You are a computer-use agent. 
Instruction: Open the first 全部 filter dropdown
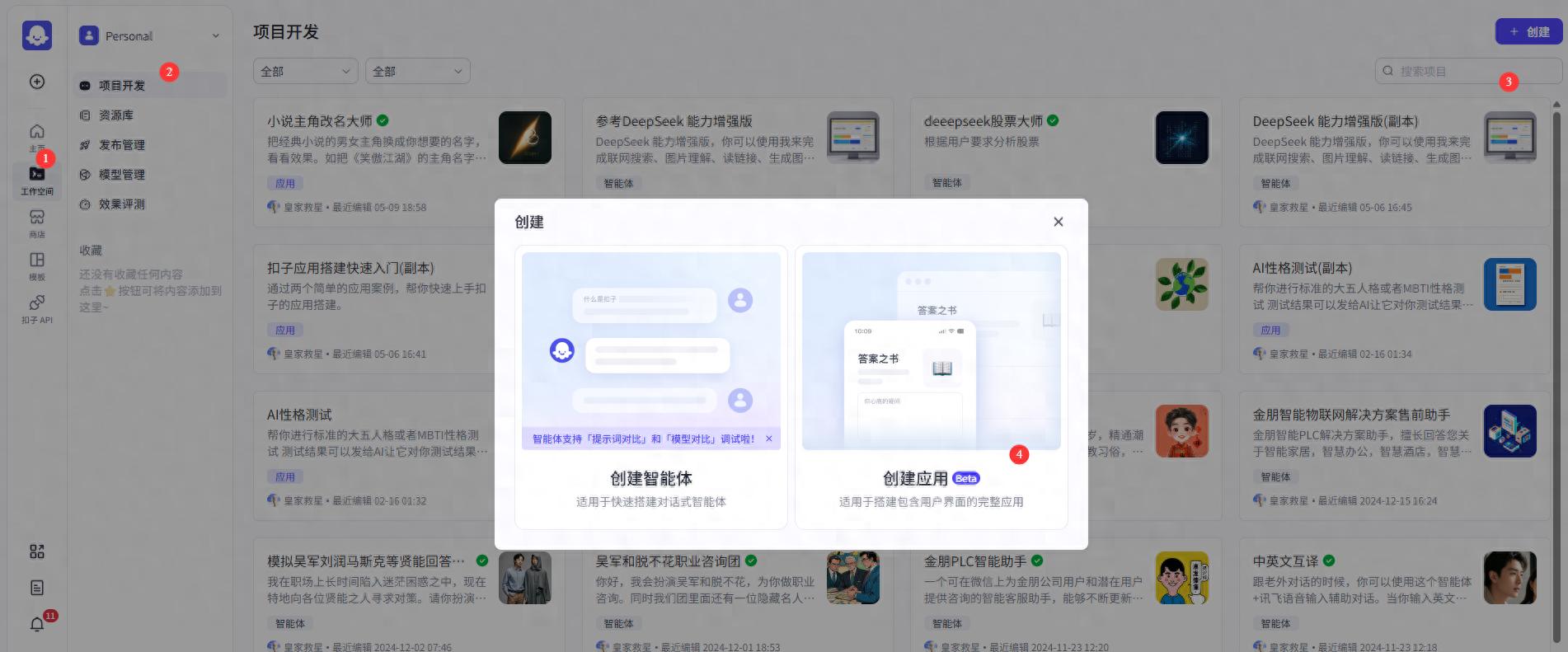click(x=306, y=71)
